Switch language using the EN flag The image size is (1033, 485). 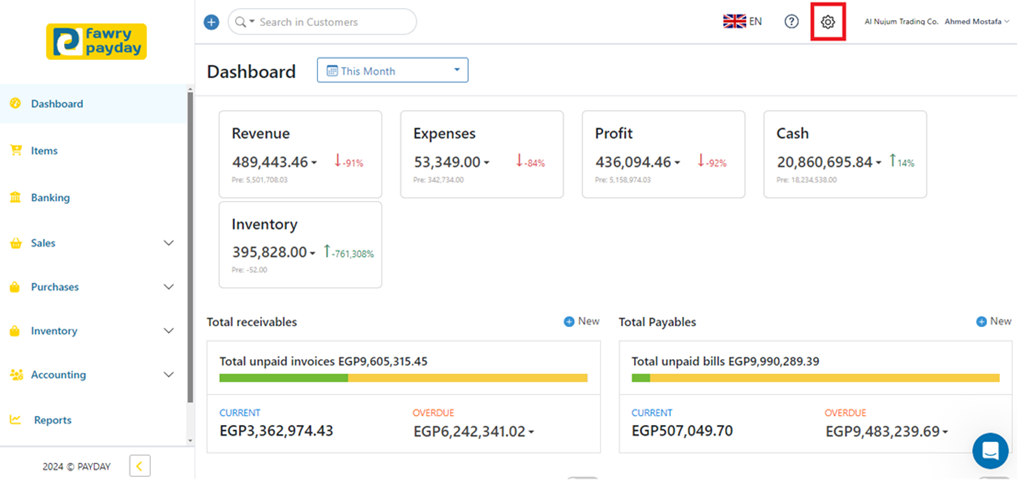[x=742, y=21]
